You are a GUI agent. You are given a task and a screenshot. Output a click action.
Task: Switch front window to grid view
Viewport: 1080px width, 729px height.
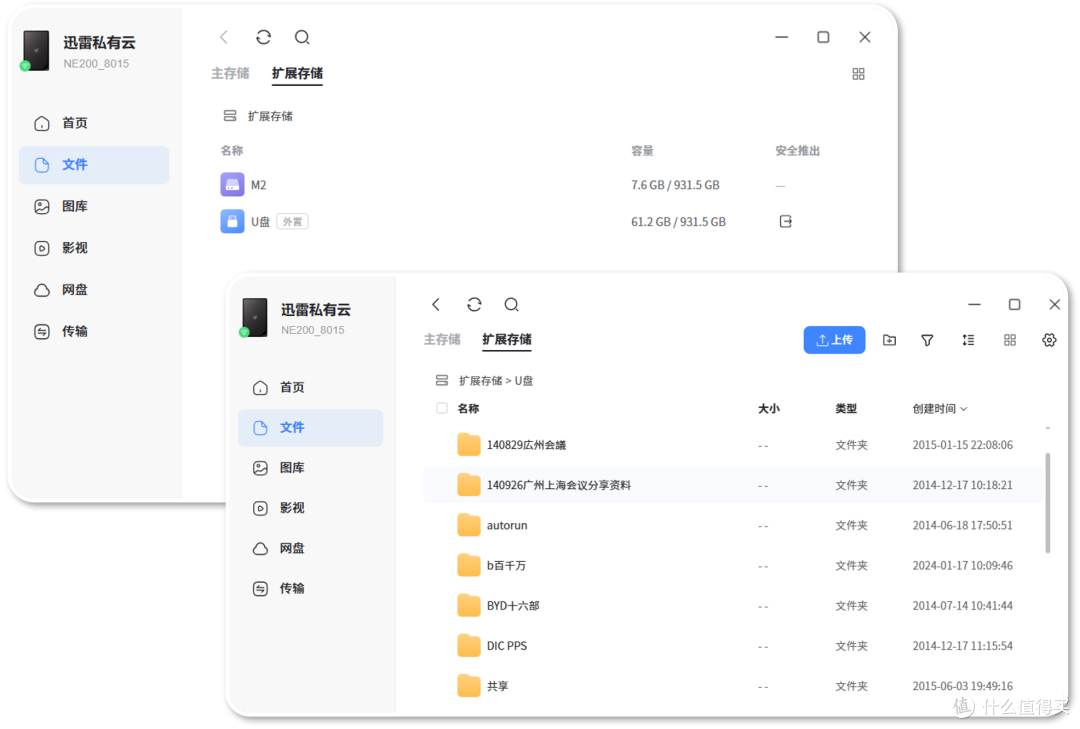click(1010, 340)
